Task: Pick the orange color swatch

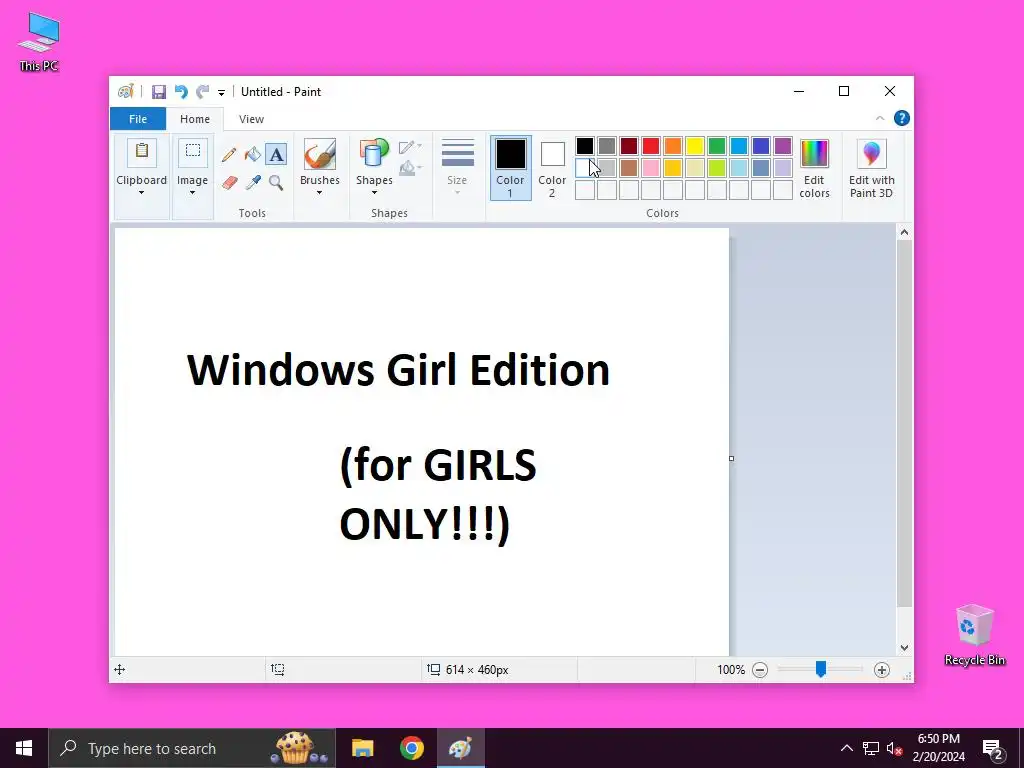Action: (x=673, y=146)
